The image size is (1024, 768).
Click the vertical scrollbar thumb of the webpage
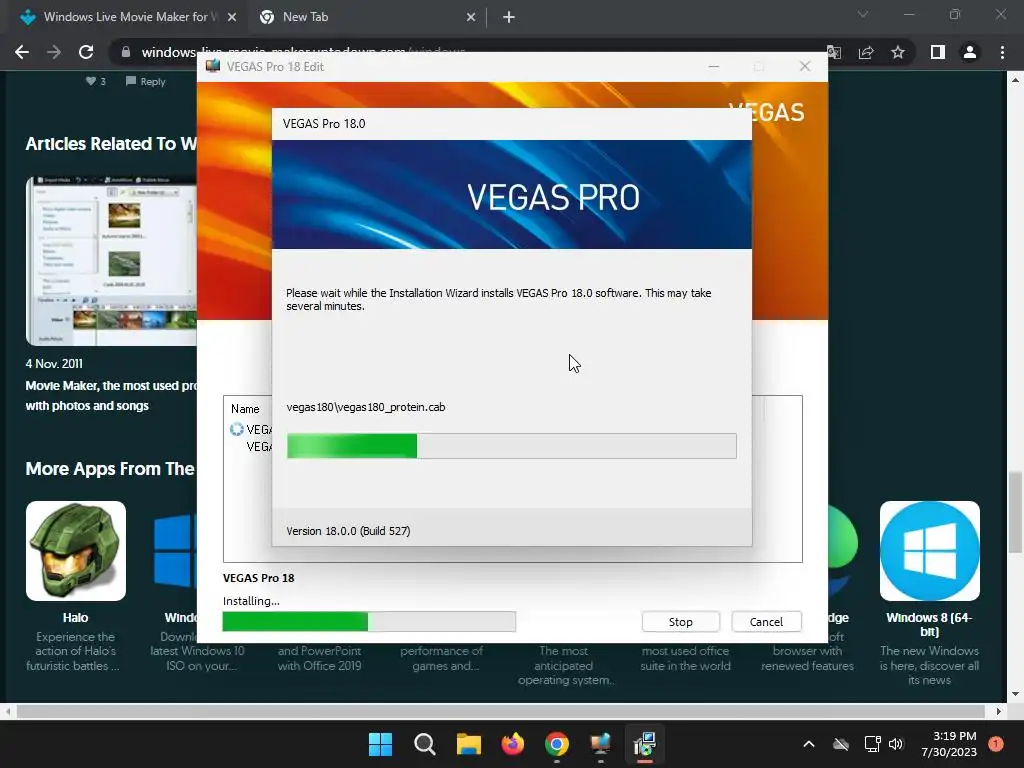click(1015, 512)
